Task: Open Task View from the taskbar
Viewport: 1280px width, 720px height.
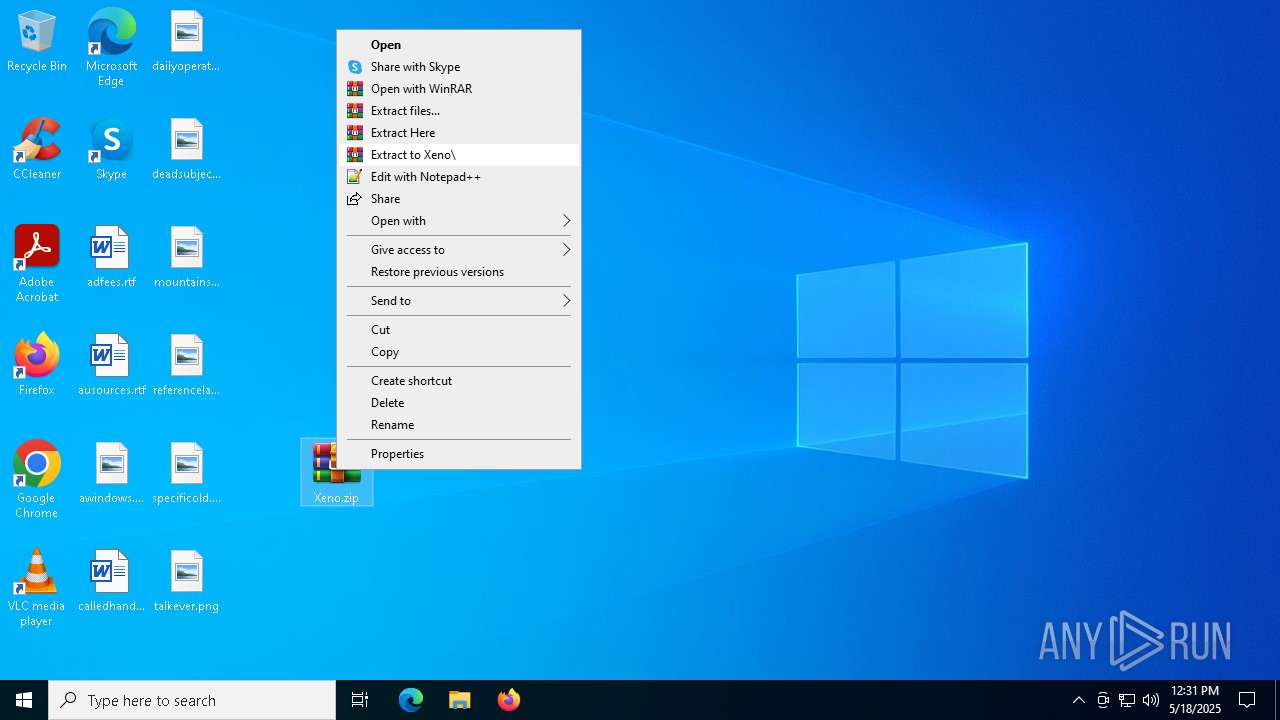Action: tap(360, 700)
